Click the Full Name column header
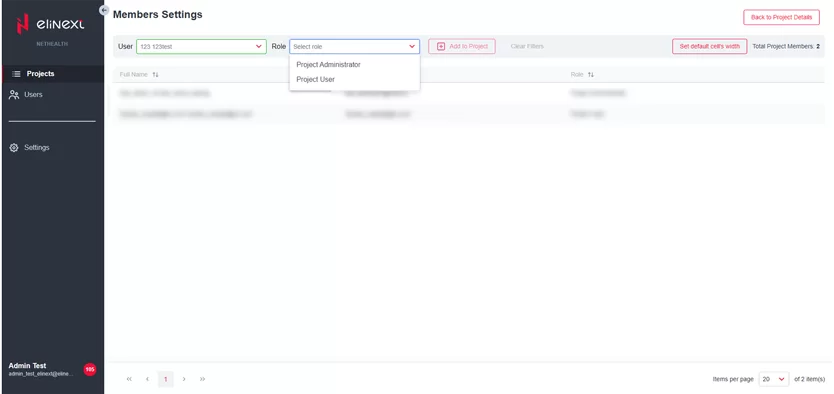This screenshot has height=394, width=834. click(134, 75)
